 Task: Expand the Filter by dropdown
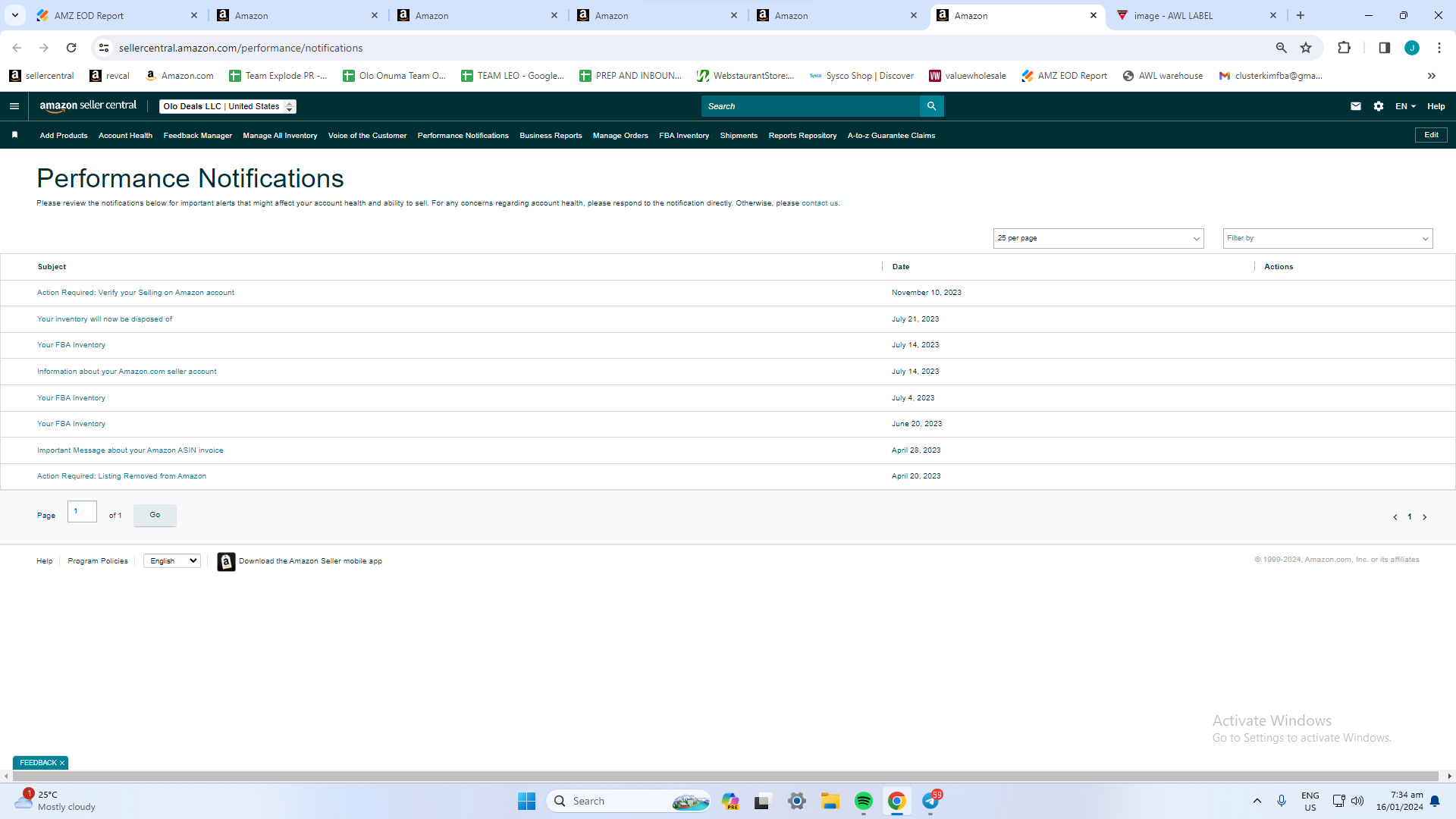[1328, 238]
